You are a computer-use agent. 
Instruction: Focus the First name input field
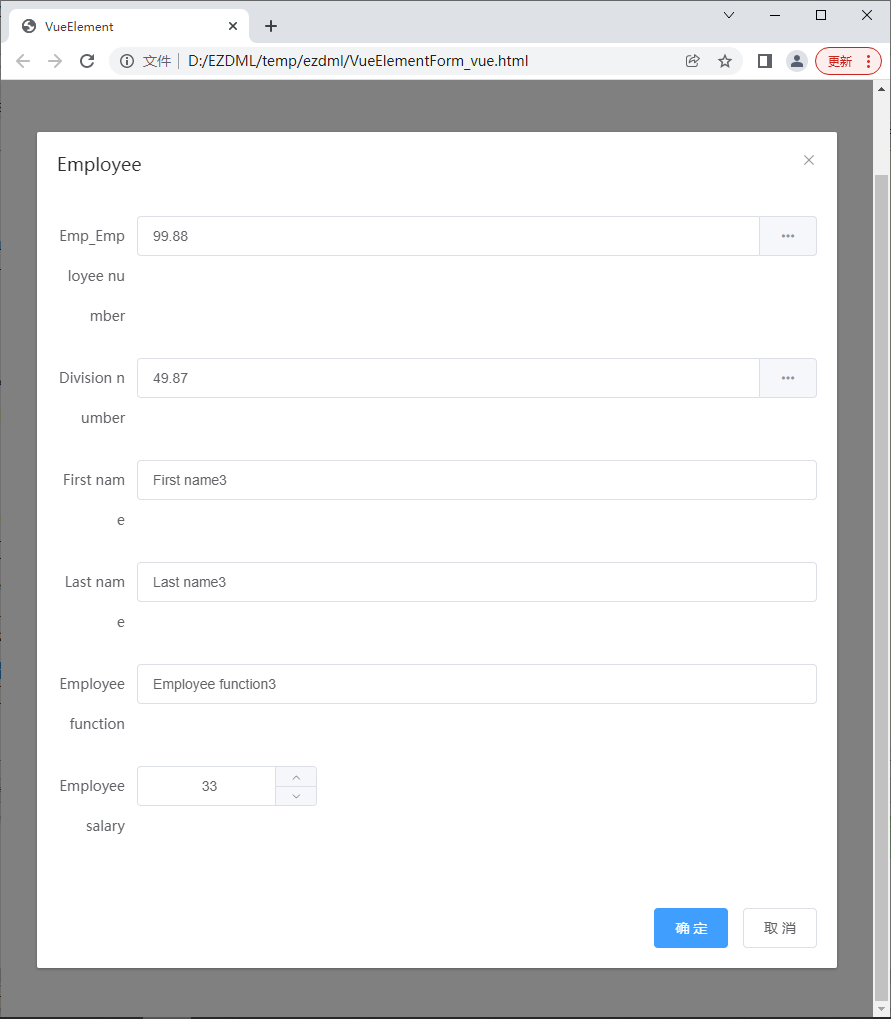coord(477,480)
